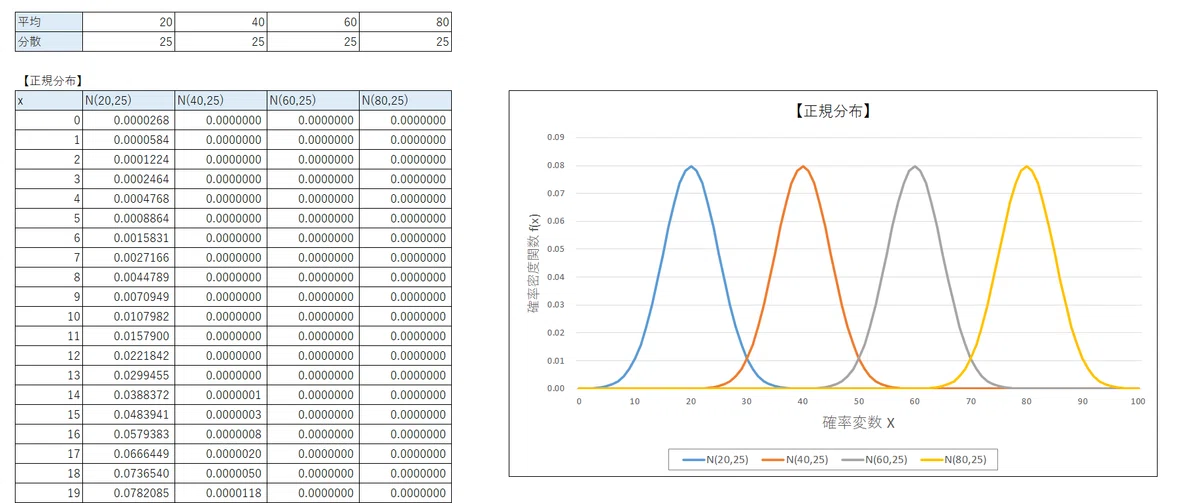The width and height of the screenshot is (1200, 503).
Task: Click the 【正規分布】 label above the table
Action: coord(50,80)
